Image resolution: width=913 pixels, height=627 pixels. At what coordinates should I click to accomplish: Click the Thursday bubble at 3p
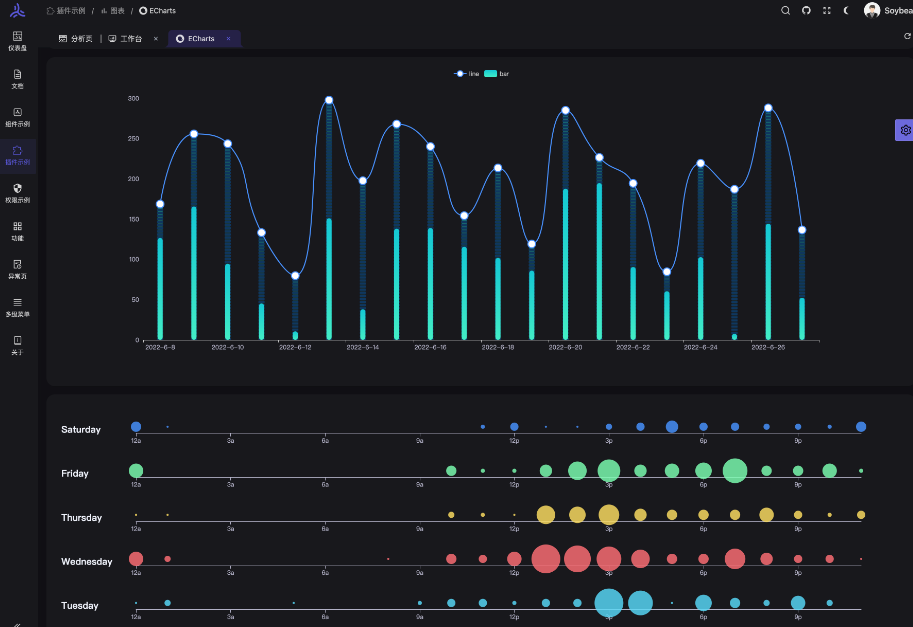[x=608, y=515]
